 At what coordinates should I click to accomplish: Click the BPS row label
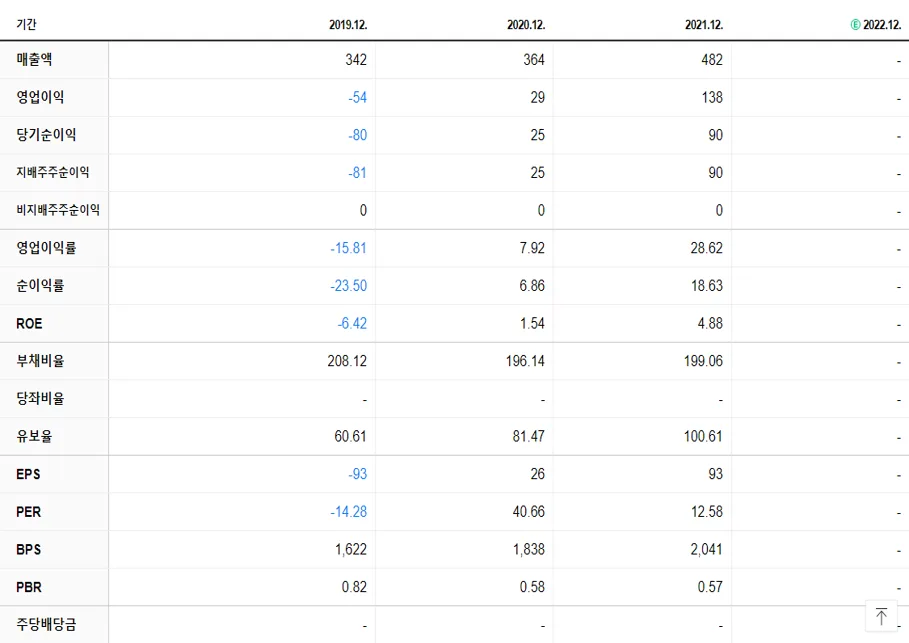pyautogui.click(x=28, y=550)
